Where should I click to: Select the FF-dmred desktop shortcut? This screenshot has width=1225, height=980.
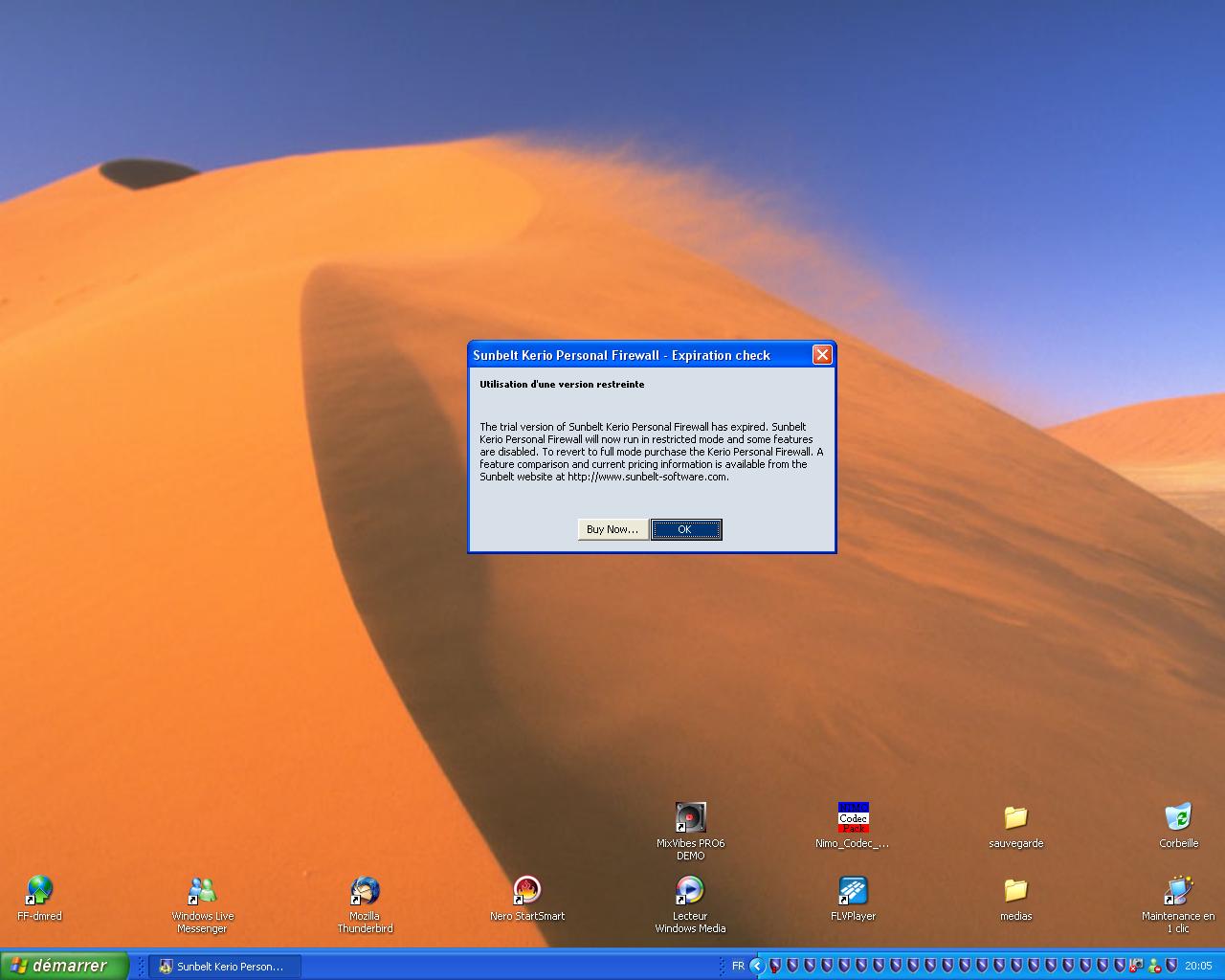click(39, 899)
